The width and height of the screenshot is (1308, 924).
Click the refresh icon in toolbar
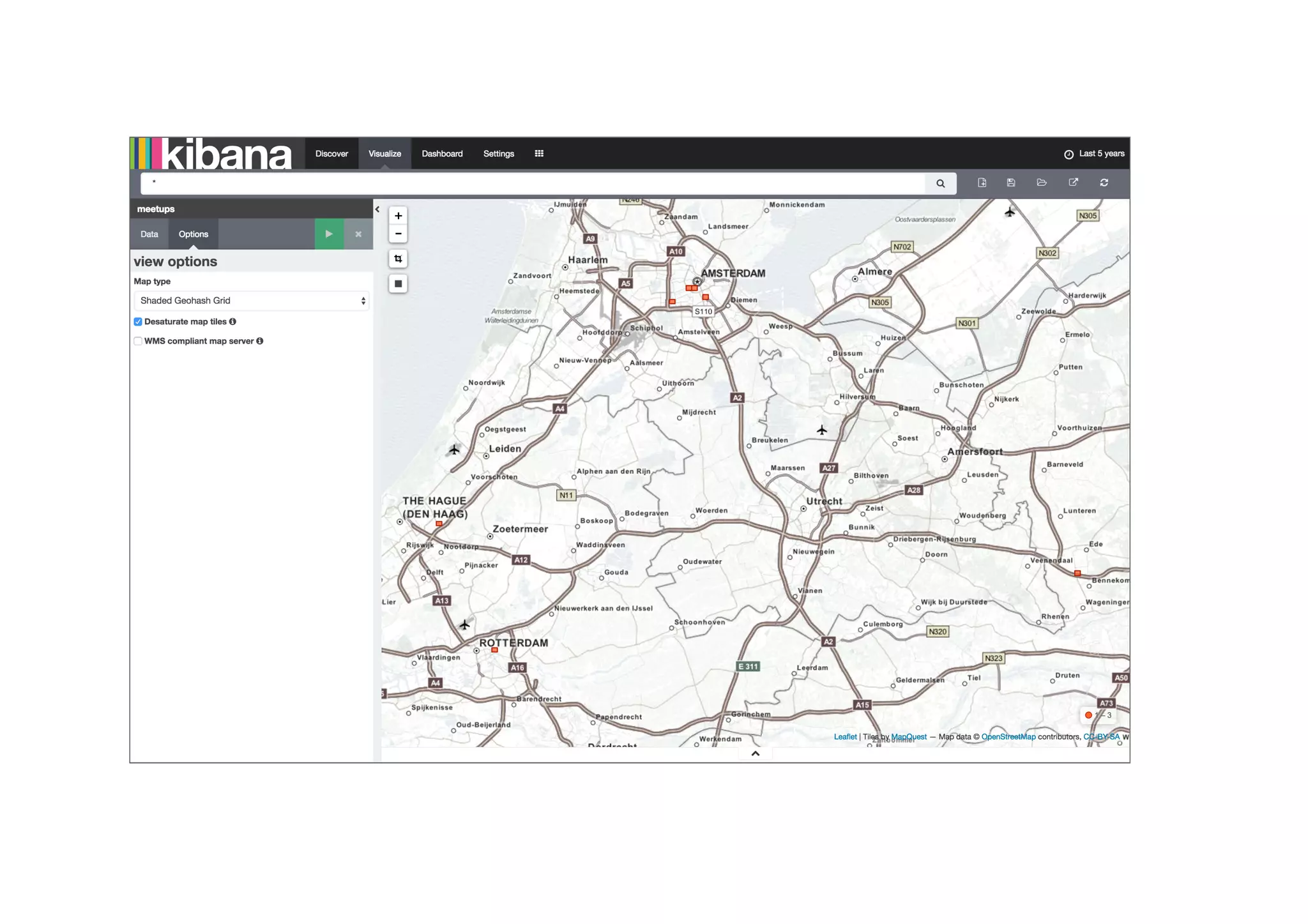tap(1104, 183)
